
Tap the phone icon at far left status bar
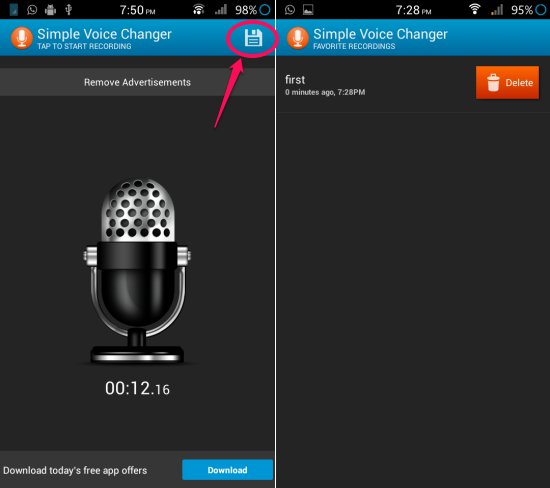[14, 9]
